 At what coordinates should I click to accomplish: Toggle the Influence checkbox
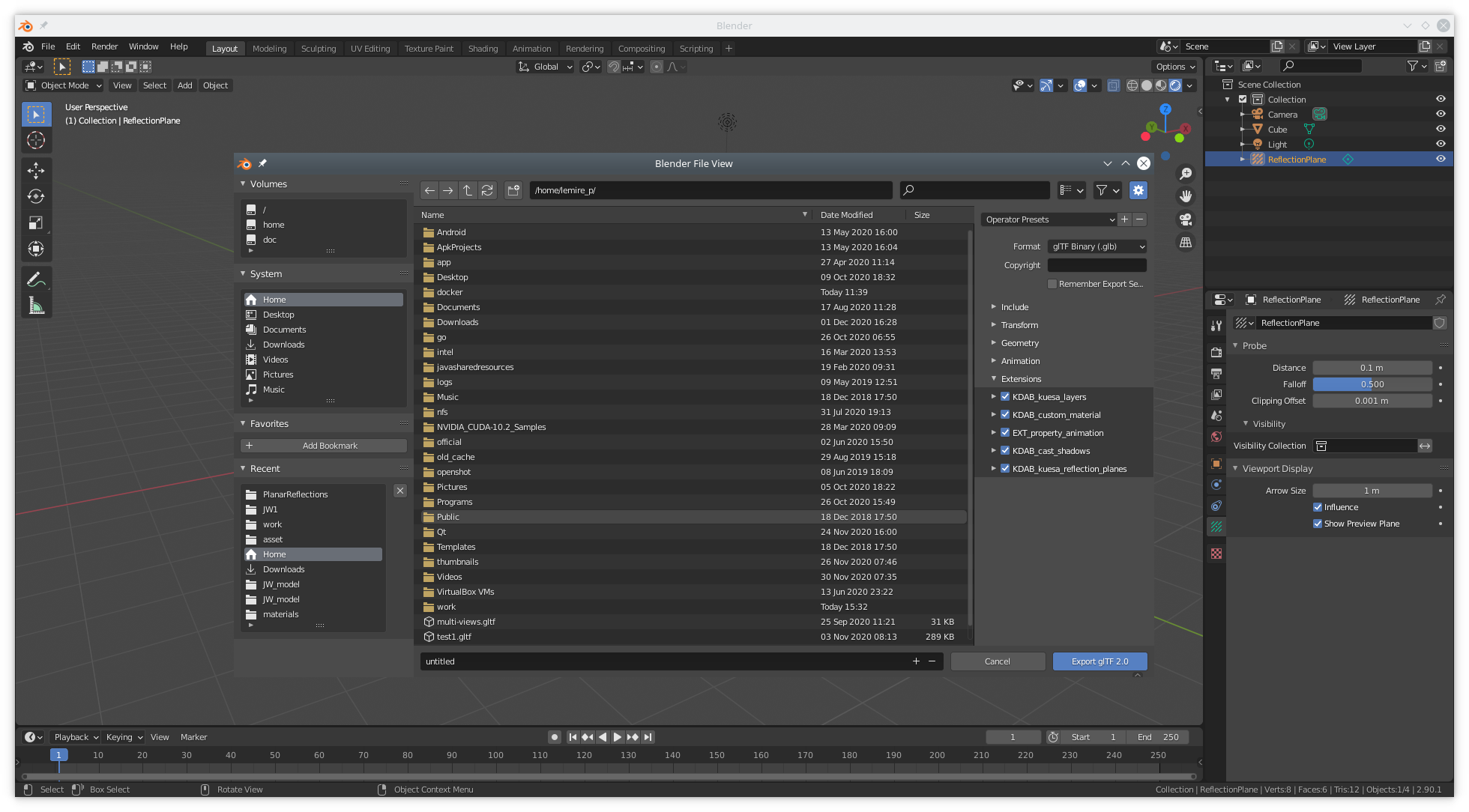pos(1318,507)
